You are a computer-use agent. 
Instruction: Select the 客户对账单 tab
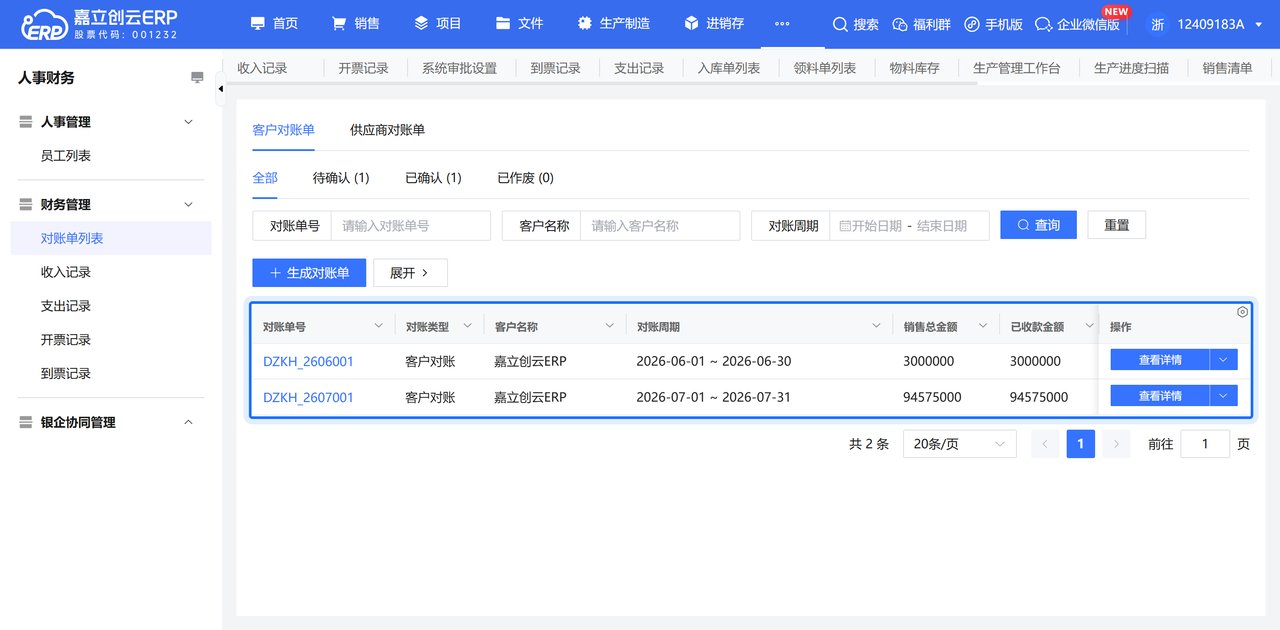(x=284, y=130)
